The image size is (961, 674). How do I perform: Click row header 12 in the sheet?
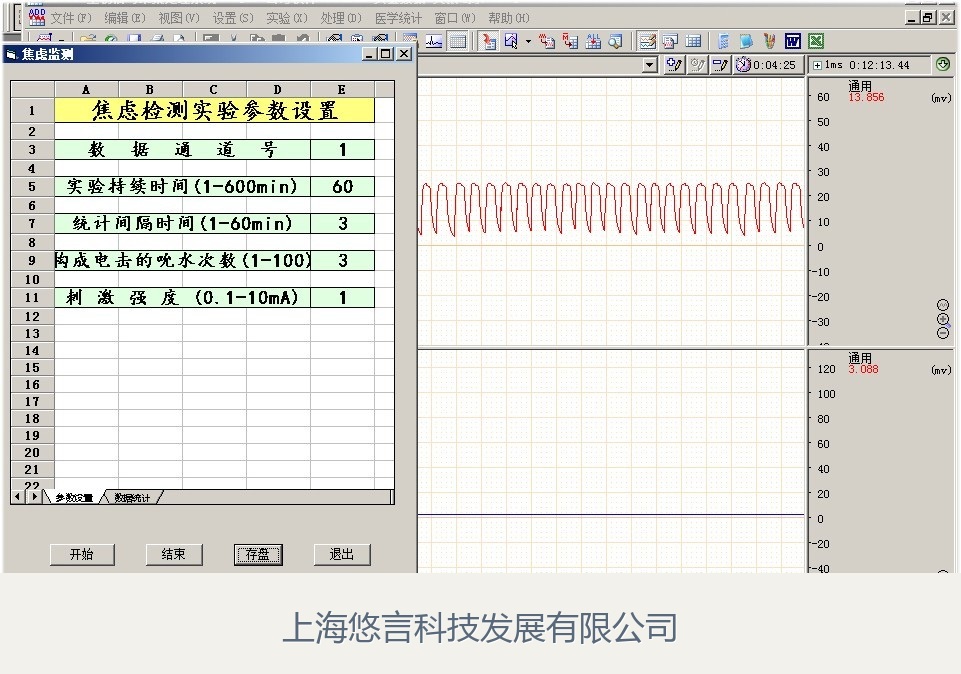[32, 316]
